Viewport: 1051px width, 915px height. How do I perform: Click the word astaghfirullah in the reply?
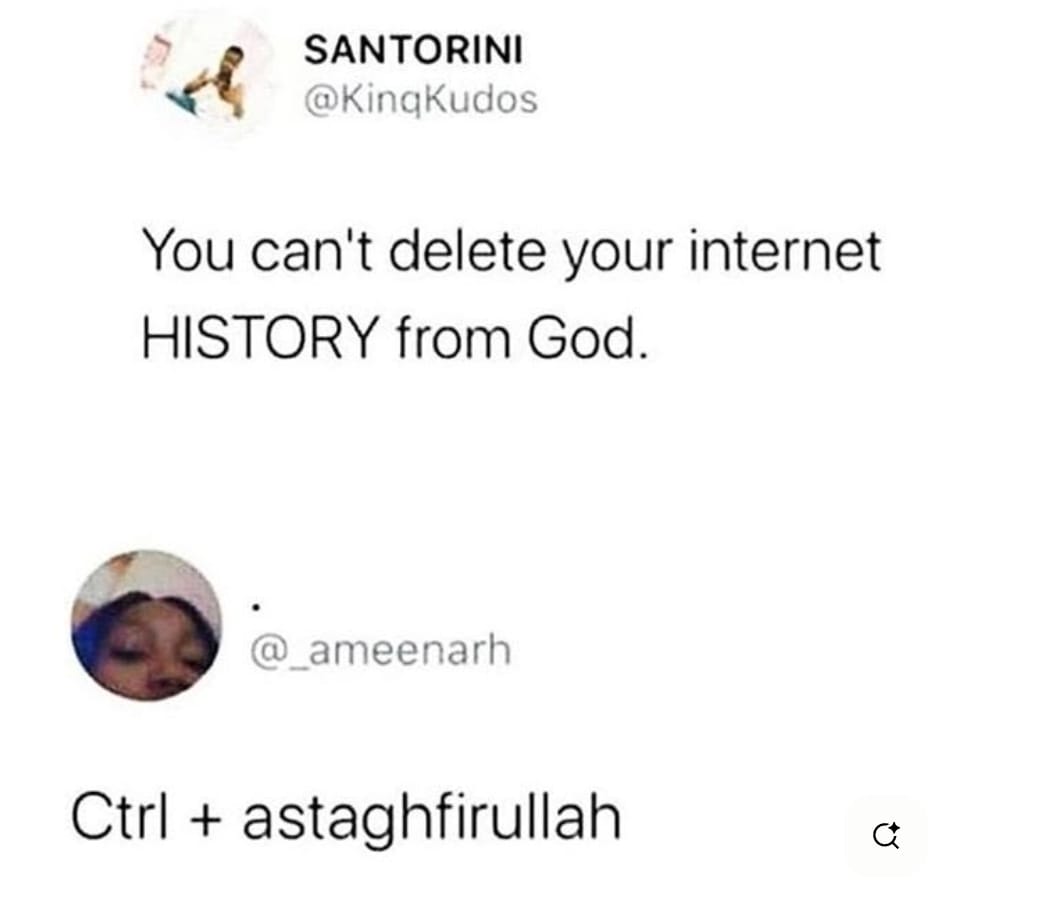pyautogui.click(x=432, y=818)
